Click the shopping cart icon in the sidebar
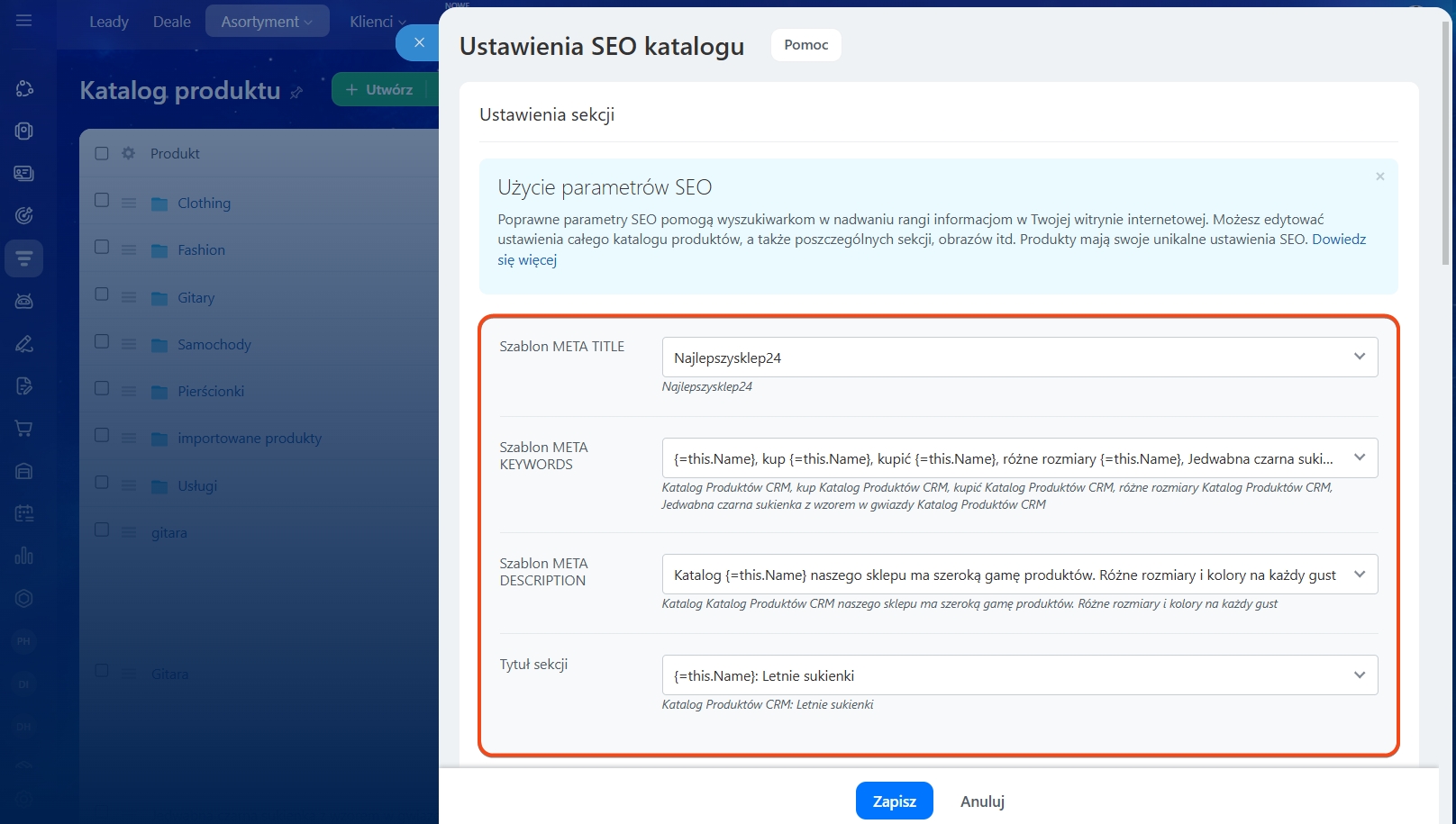 (24, 429)
